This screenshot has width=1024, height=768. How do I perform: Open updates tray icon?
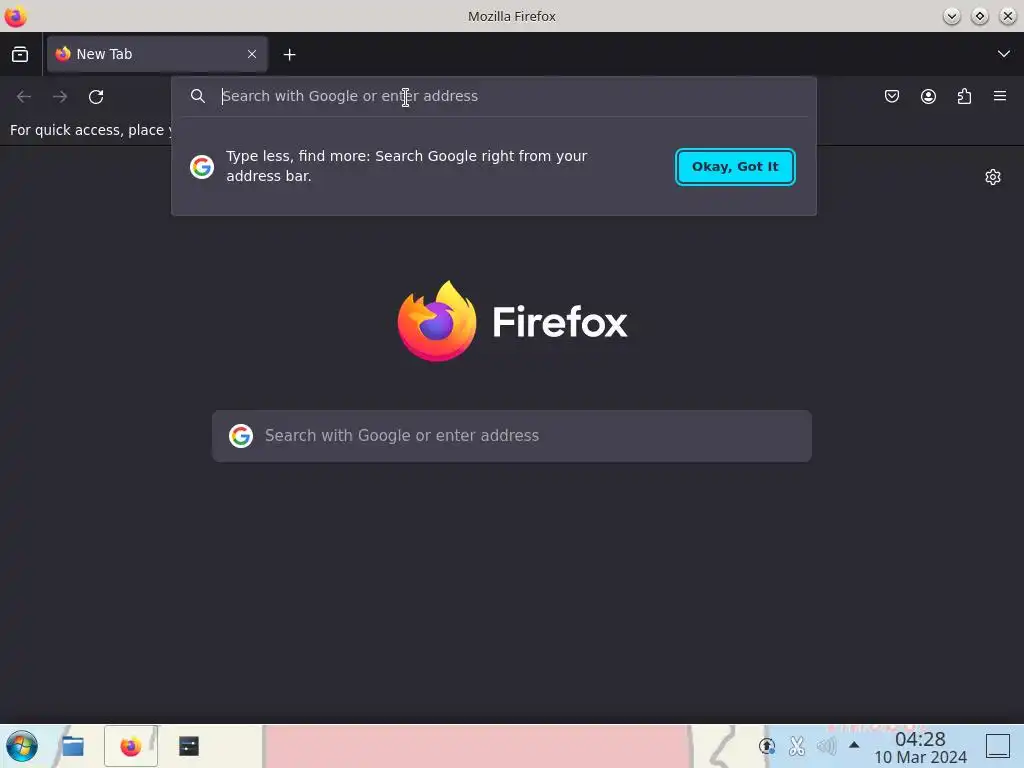767,746
